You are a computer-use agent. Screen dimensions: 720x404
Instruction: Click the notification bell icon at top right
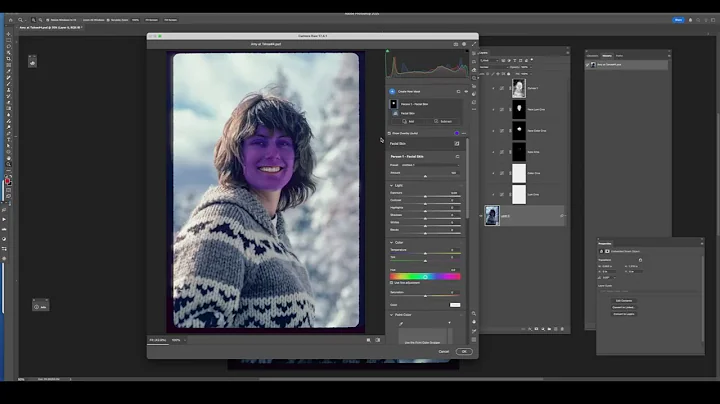click(690, 20)
